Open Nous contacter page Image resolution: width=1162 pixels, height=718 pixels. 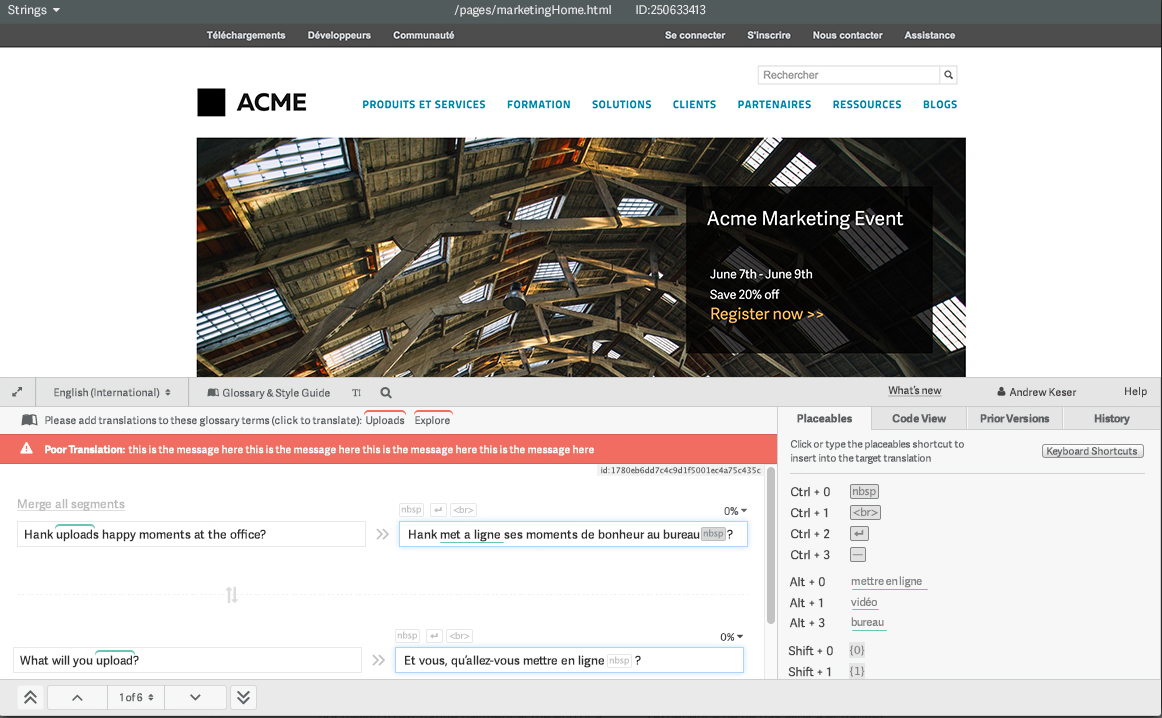pos(847,35)
